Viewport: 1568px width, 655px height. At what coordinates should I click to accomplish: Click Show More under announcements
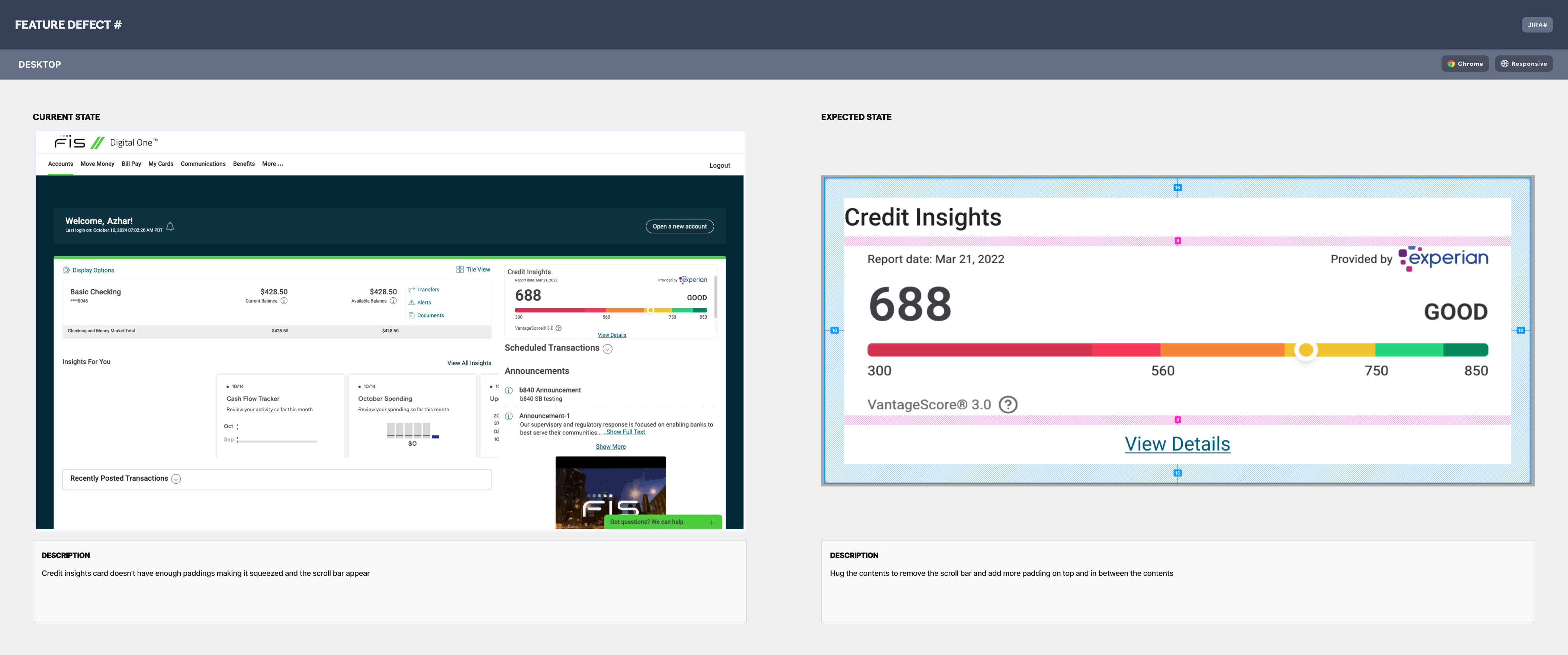click(x=611, y=446)
